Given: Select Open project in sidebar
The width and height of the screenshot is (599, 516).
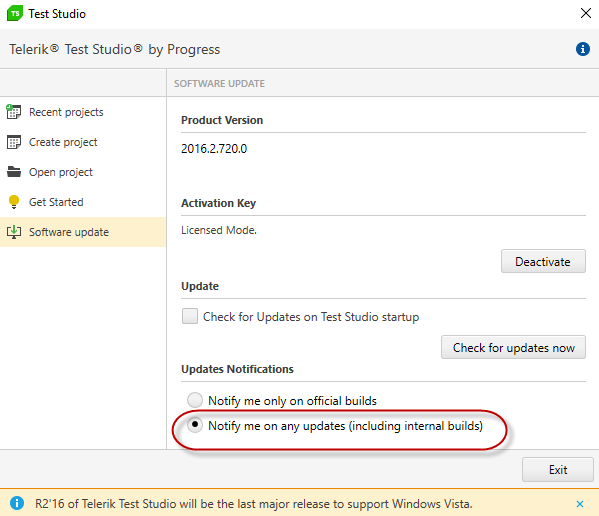Looking at the screenshot, I should [83, 172].
